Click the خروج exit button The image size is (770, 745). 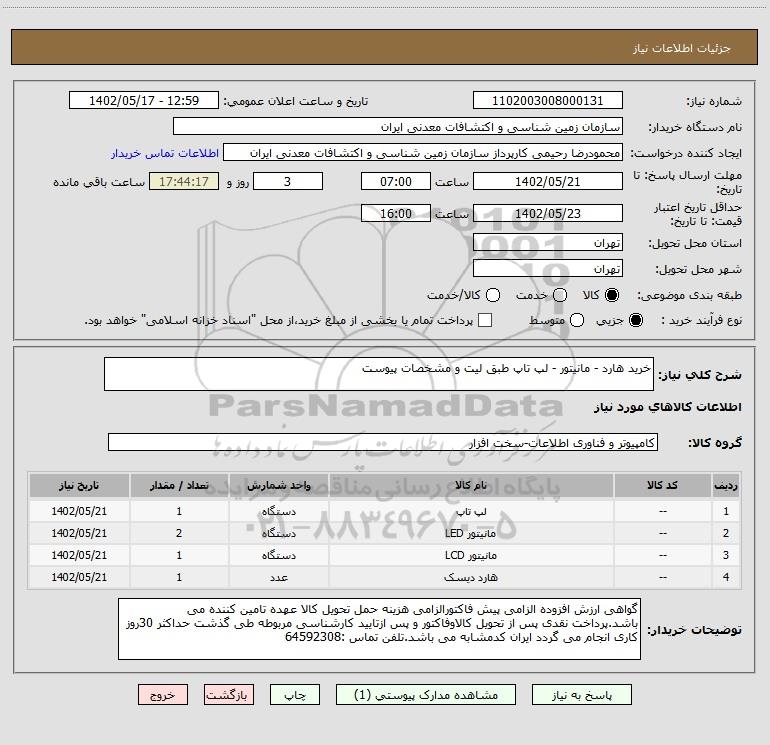pyautogui.click(x=163, y=695)
